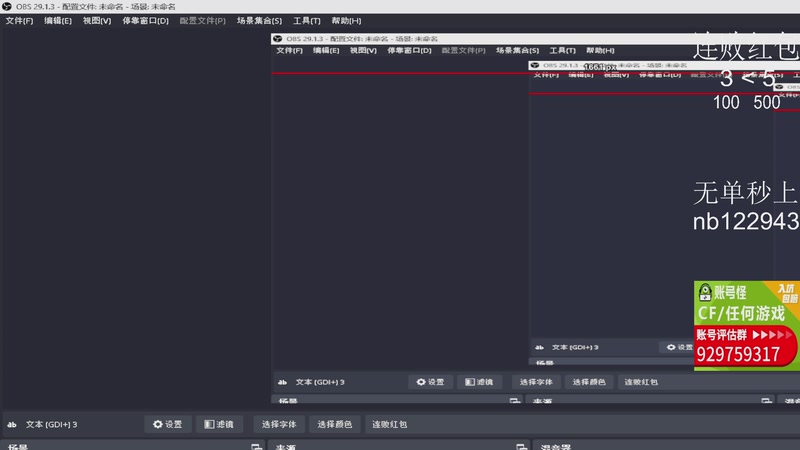The image size is (800, 450).
Task: Open the 配置文件(P) menu in the main window
Action: point(203,21)
